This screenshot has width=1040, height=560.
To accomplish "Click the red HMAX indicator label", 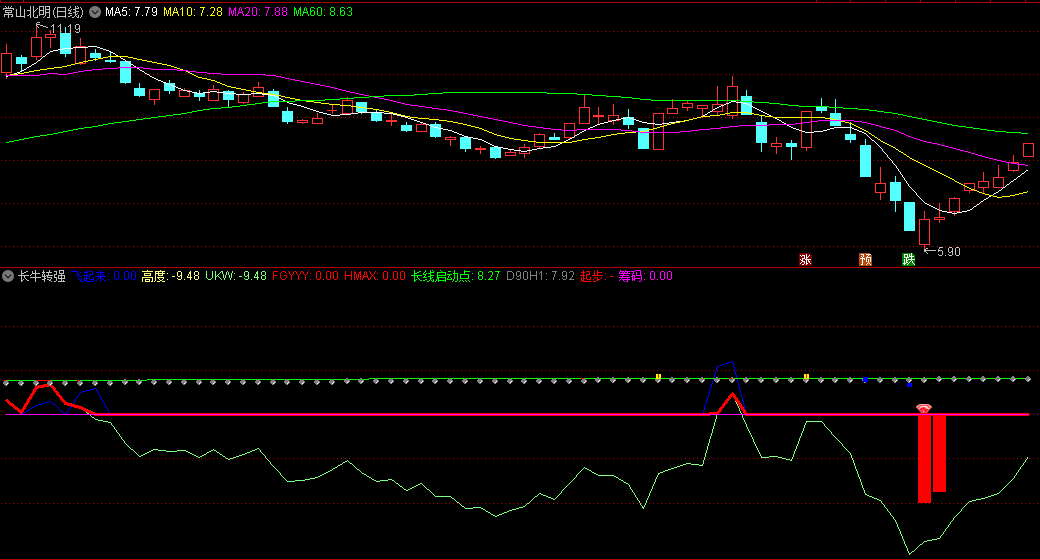I will (375, 276).
